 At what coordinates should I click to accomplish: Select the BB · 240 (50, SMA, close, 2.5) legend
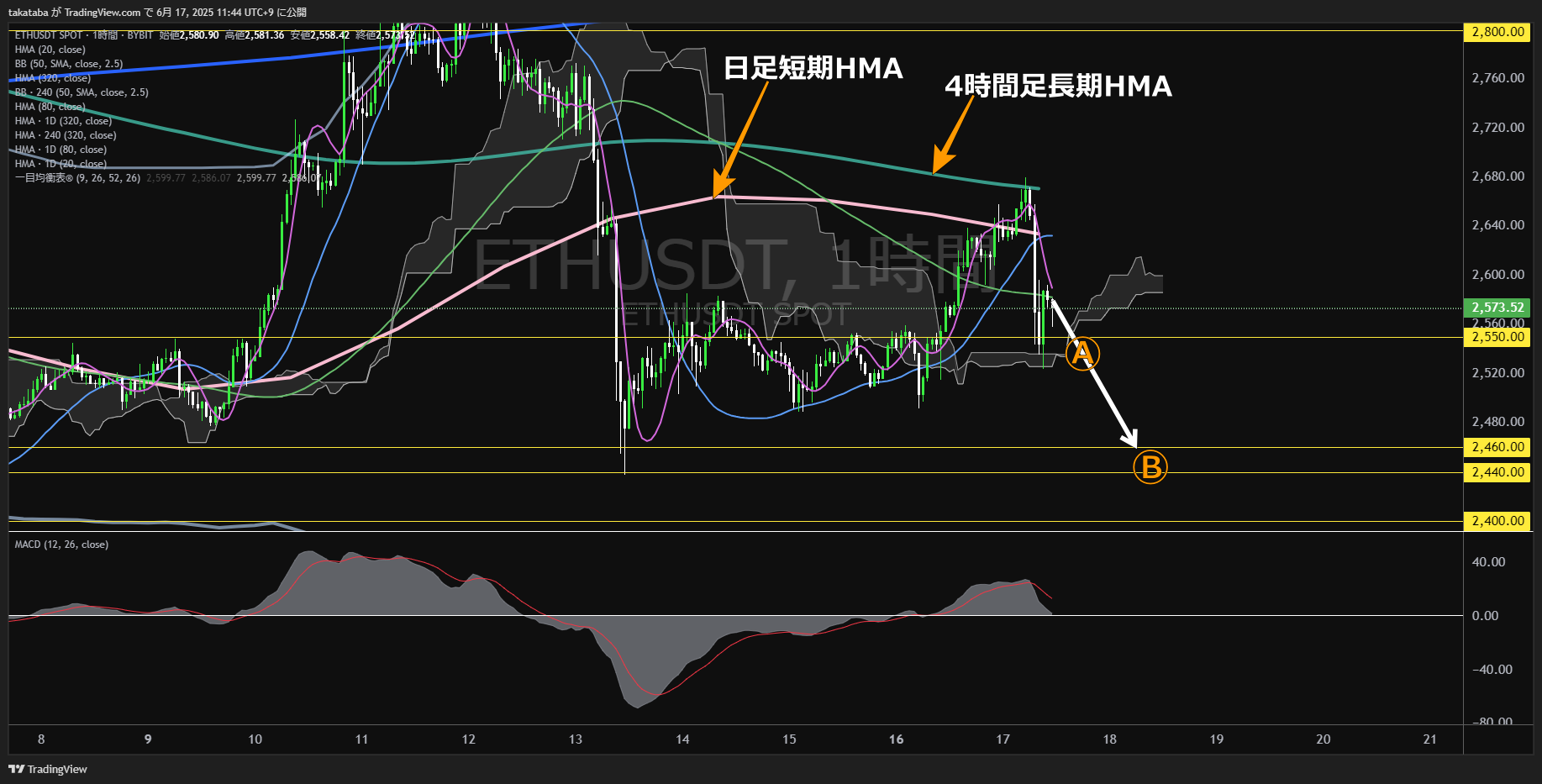click(x=82, y=92)
